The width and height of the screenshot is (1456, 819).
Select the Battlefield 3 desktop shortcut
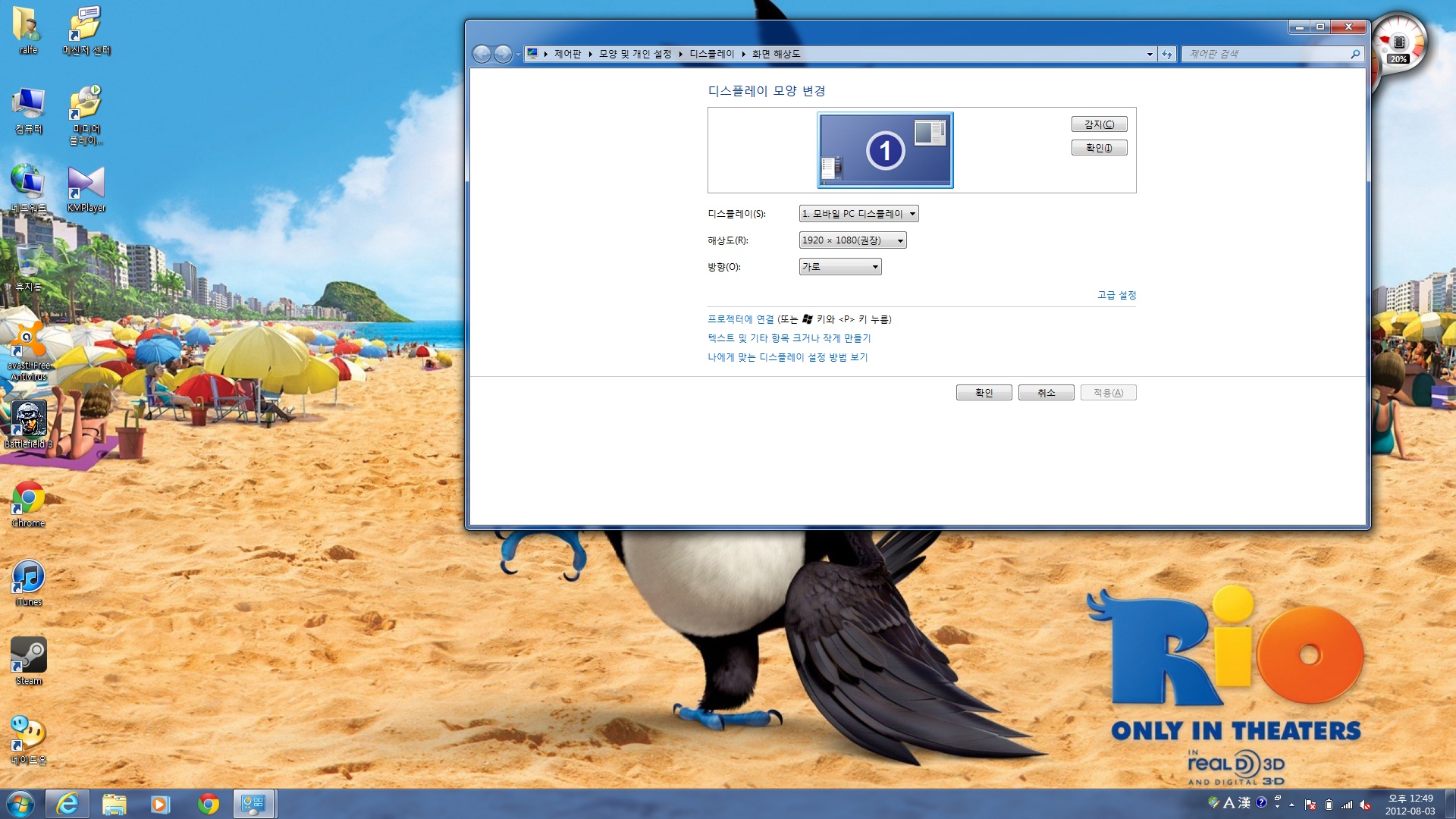[x=28, y=425]
